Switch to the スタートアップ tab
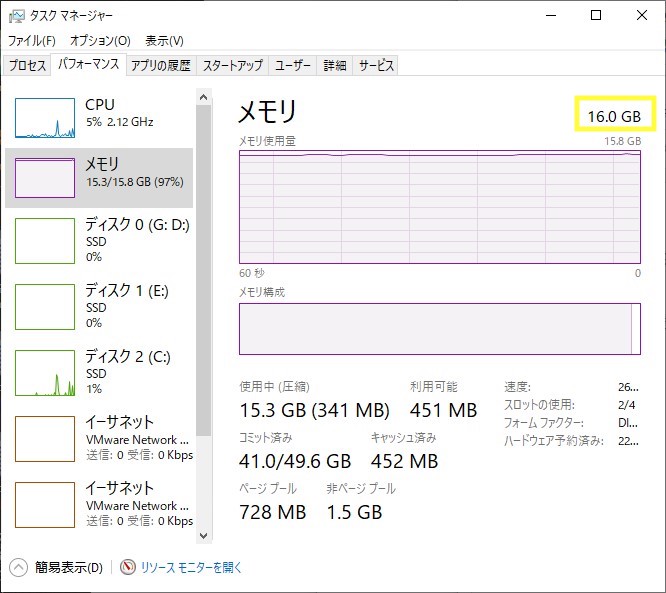This screenshot has height=593, width=666. coord(232,65)
